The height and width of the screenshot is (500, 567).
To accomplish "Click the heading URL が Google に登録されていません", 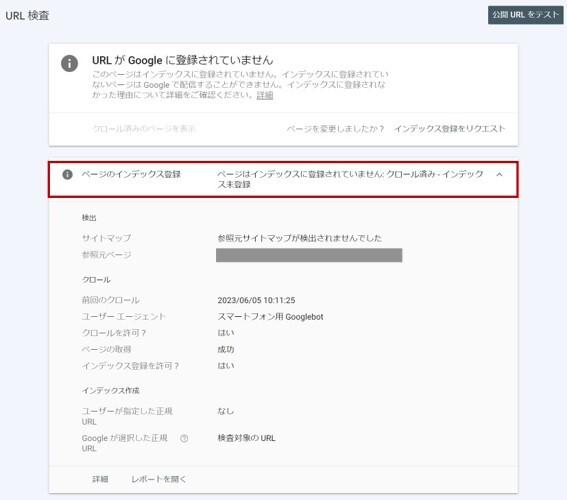I will tap(183, 60).
